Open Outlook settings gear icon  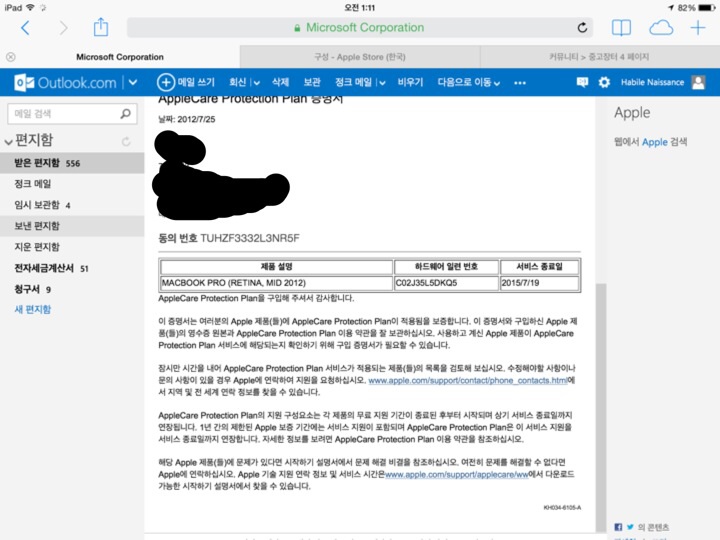pyautogui.click(x=604, y=82)
